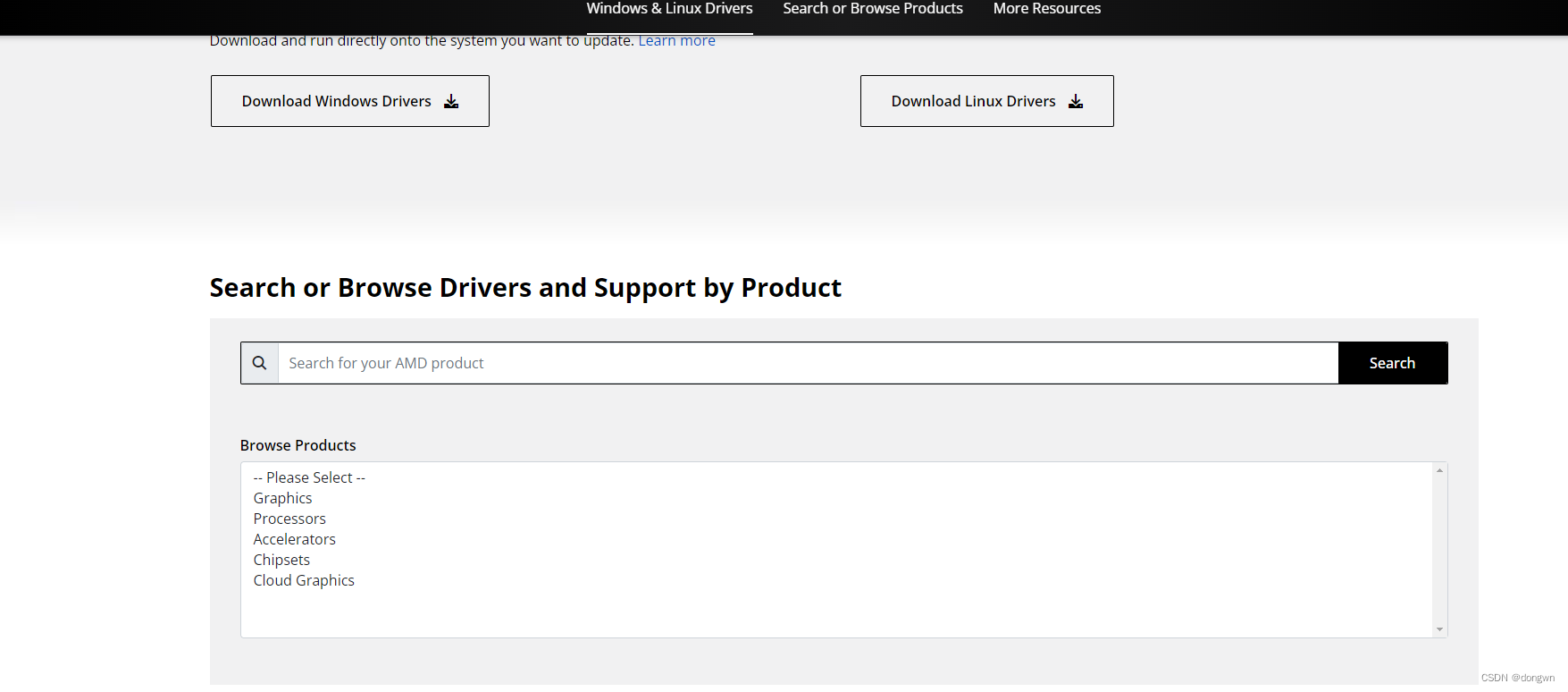The image size is (1568, 692).
Task: Follow the Learn more link
Action: [676, 41]
